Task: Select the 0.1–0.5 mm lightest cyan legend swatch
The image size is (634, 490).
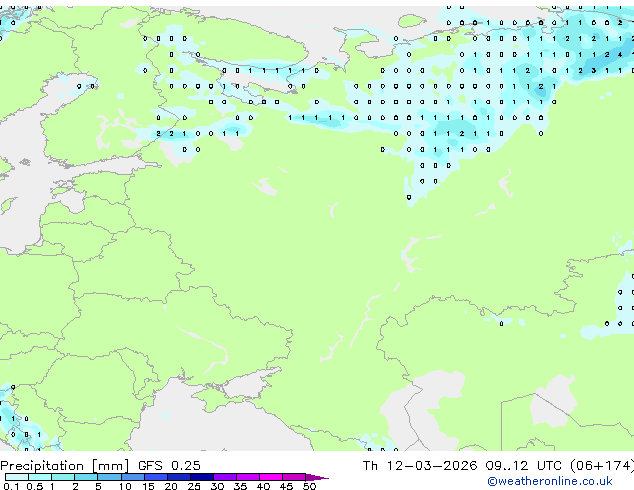Action: (x=17, y=477)
